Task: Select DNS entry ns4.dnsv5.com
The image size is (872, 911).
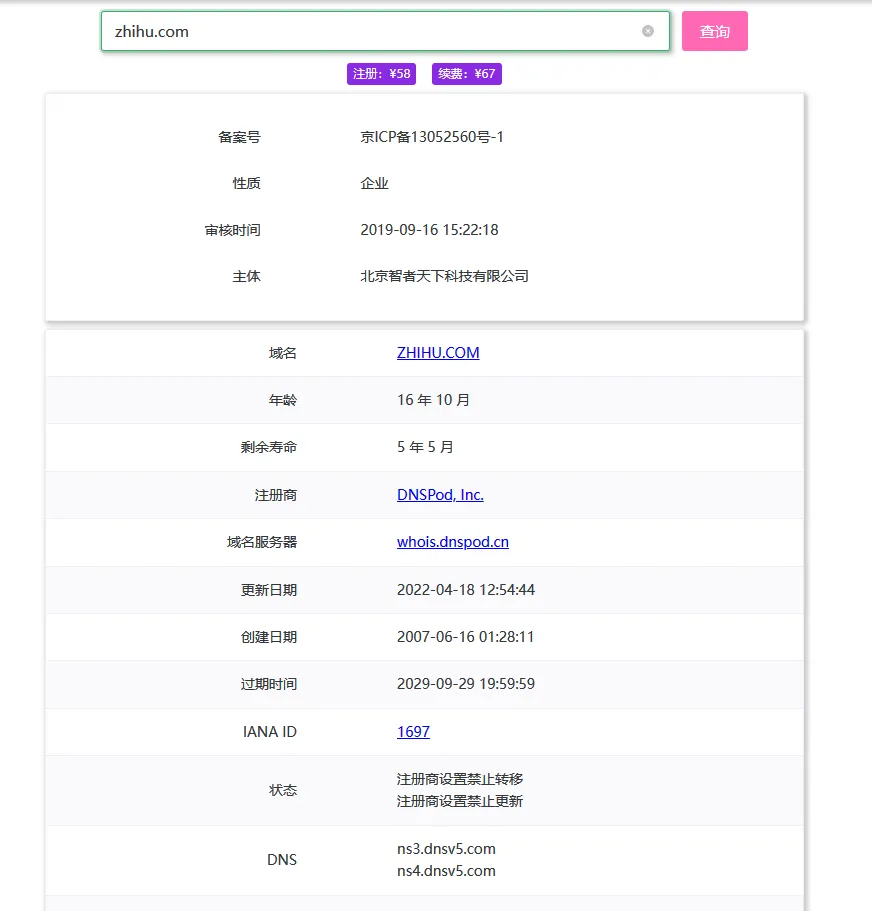Action: [x=446, y=871]
